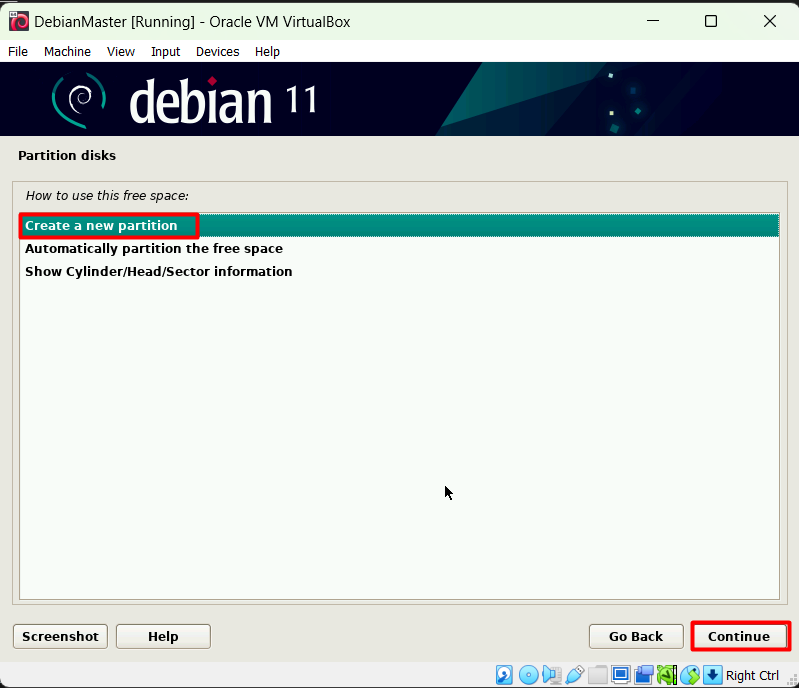Screen dimensions: 799x688
Task: Open the Machine menu
Action: click(67, 51)
